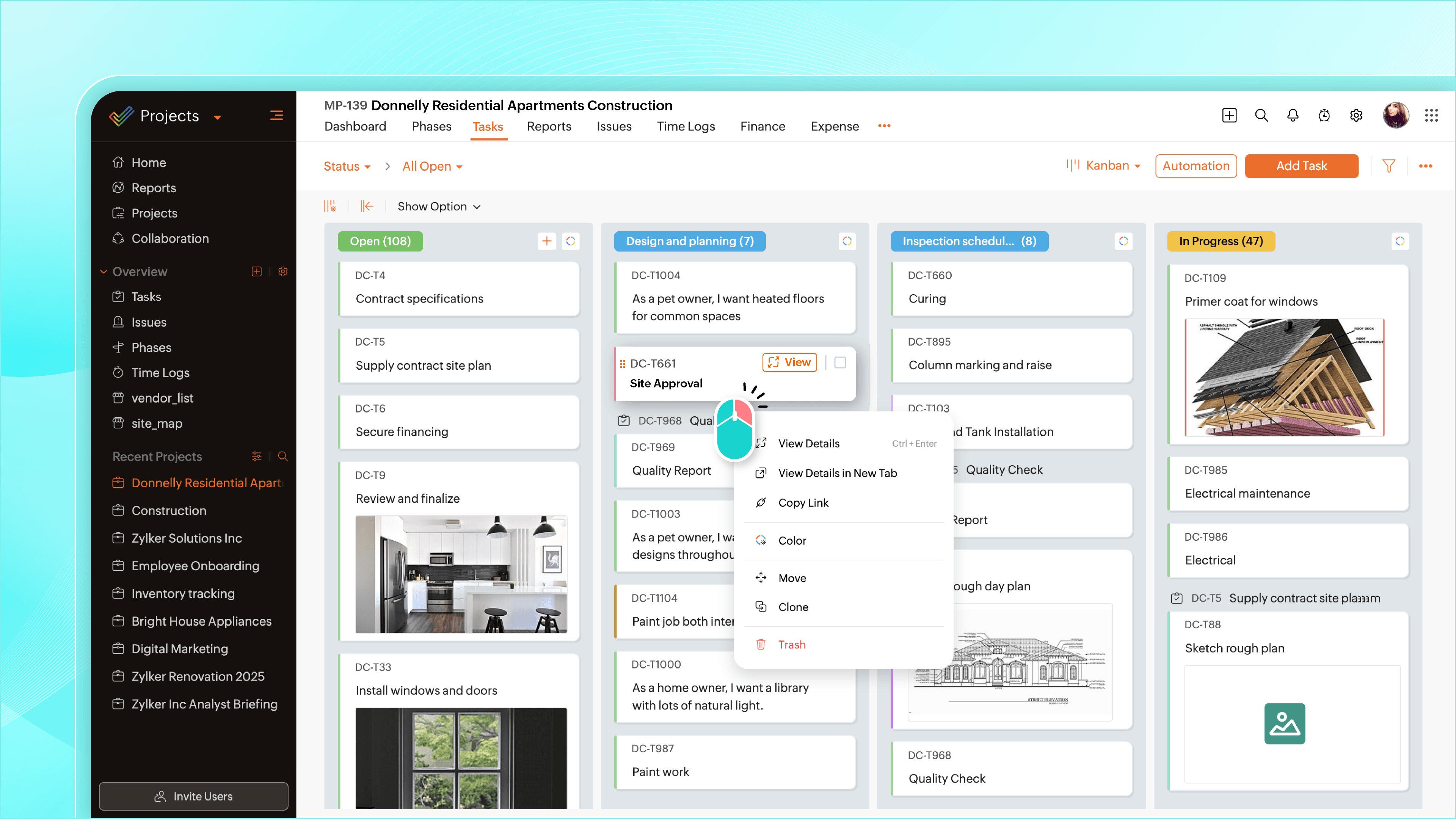
Task: Open settings with the gear icon
Action: [x=1356, y=115]
